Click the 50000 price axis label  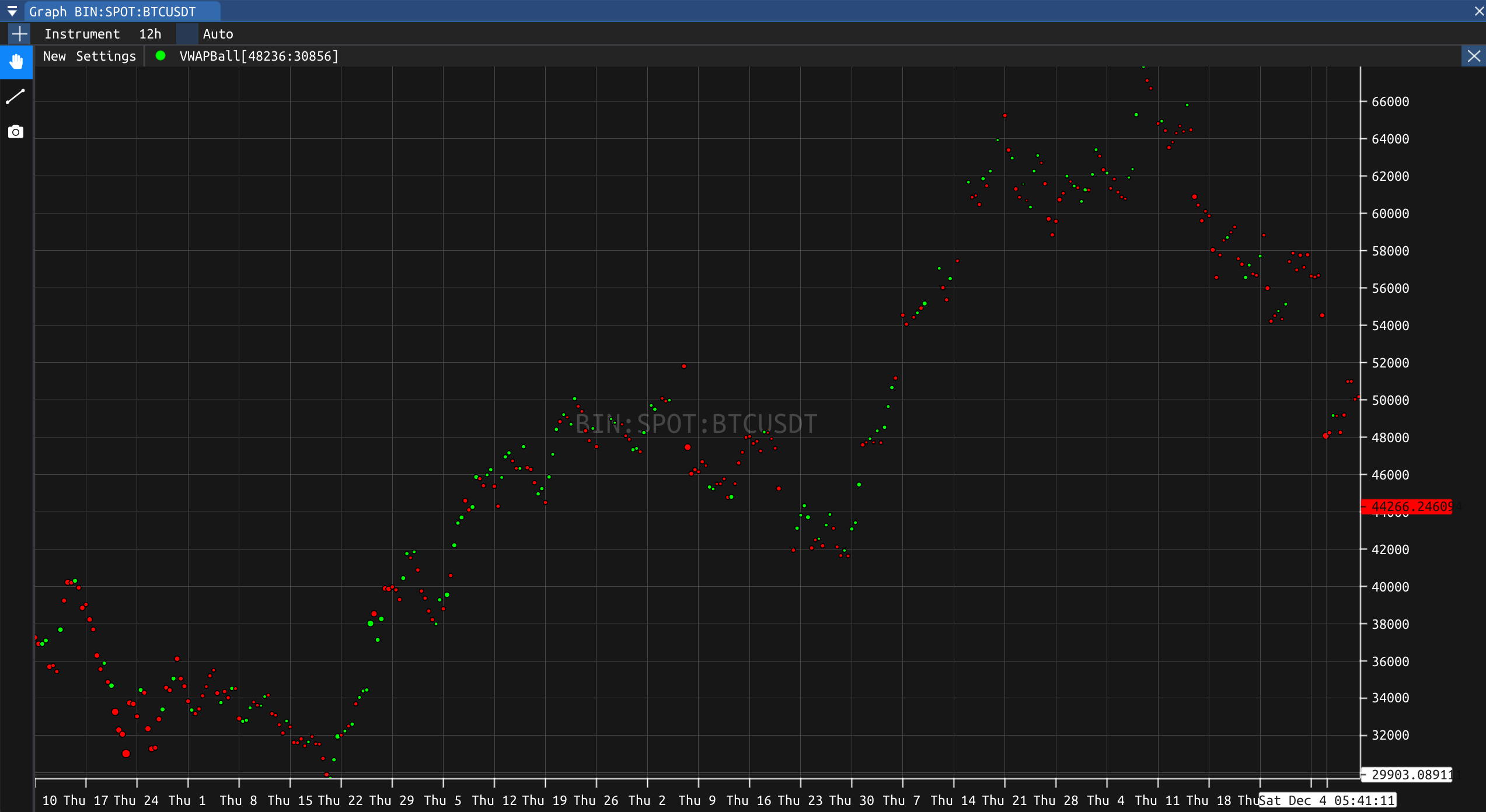[x=1390, y=400]
